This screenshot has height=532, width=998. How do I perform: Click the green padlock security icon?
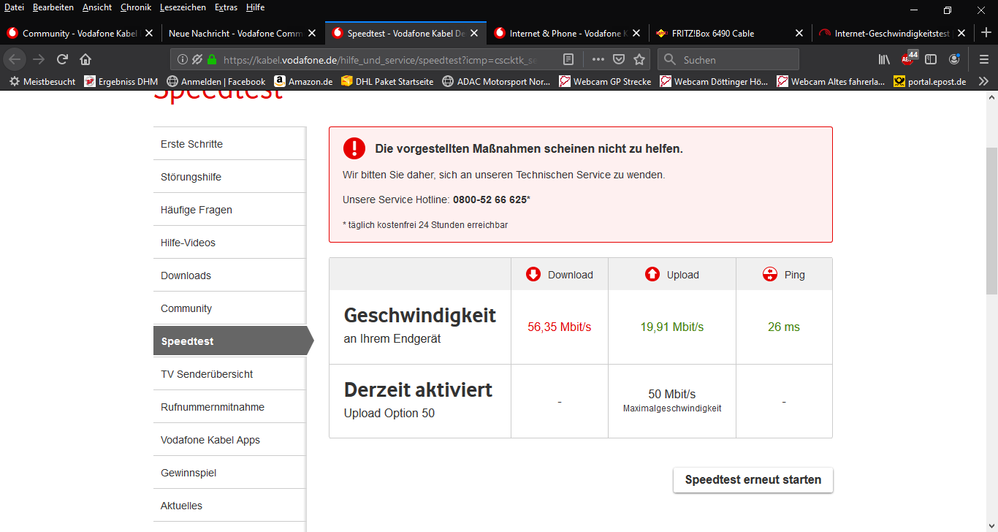tap(212, 59)
